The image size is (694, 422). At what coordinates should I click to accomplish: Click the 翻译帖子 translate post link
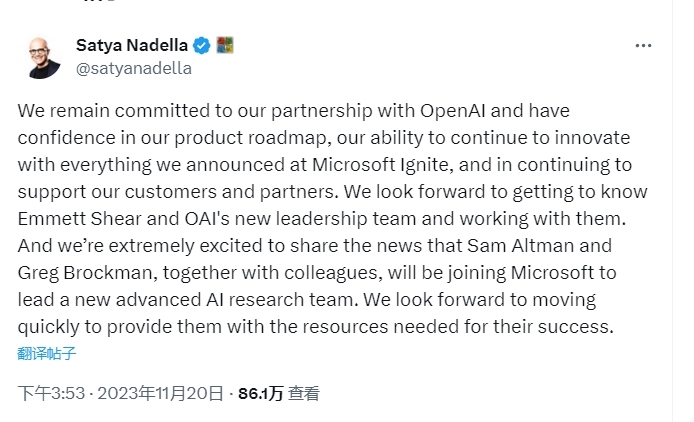click(47, 352)
